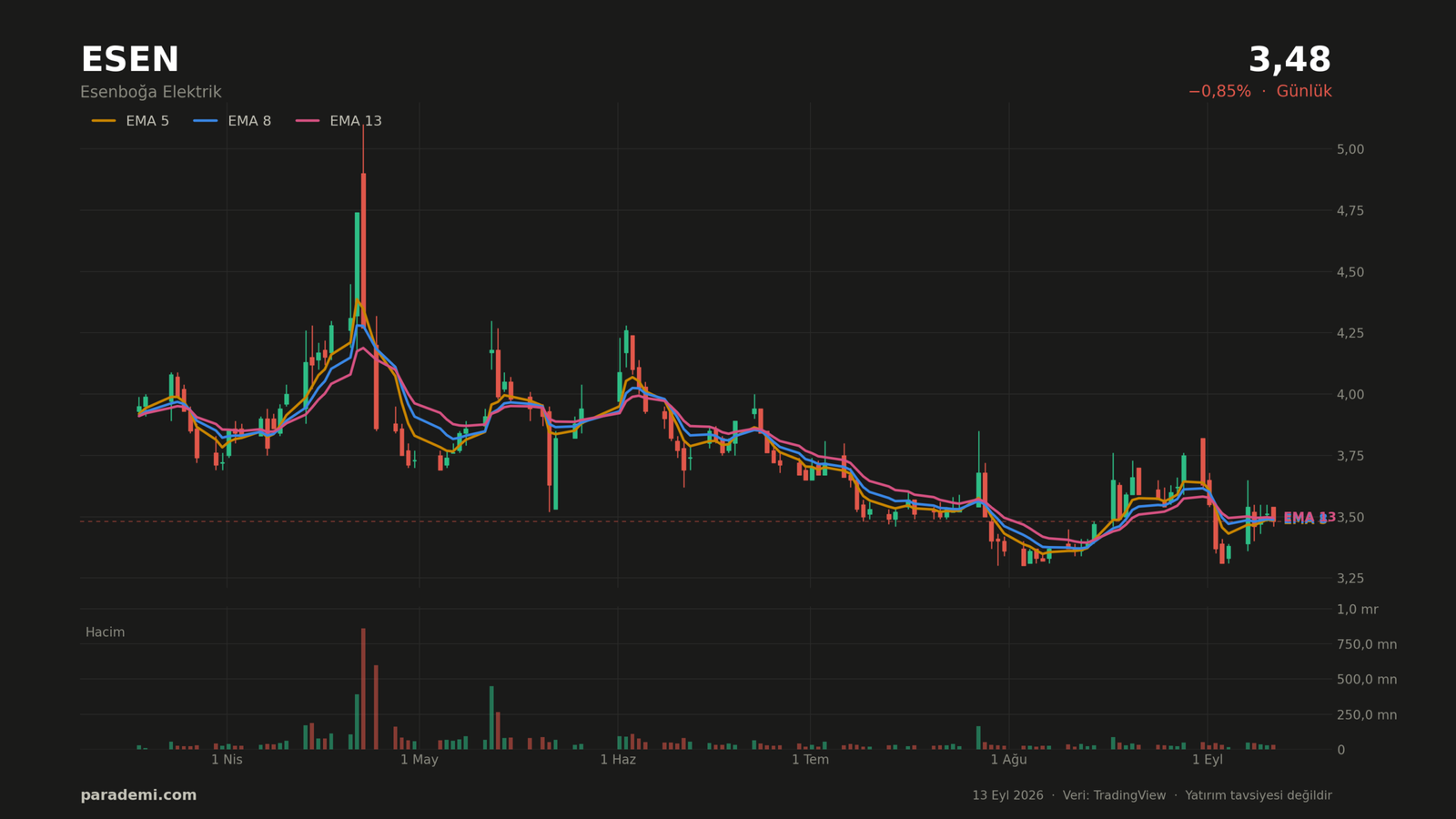Viewport: 1456px width, 819px height.
Task: Click the 1 May date axis label
Action: [420, 760]
